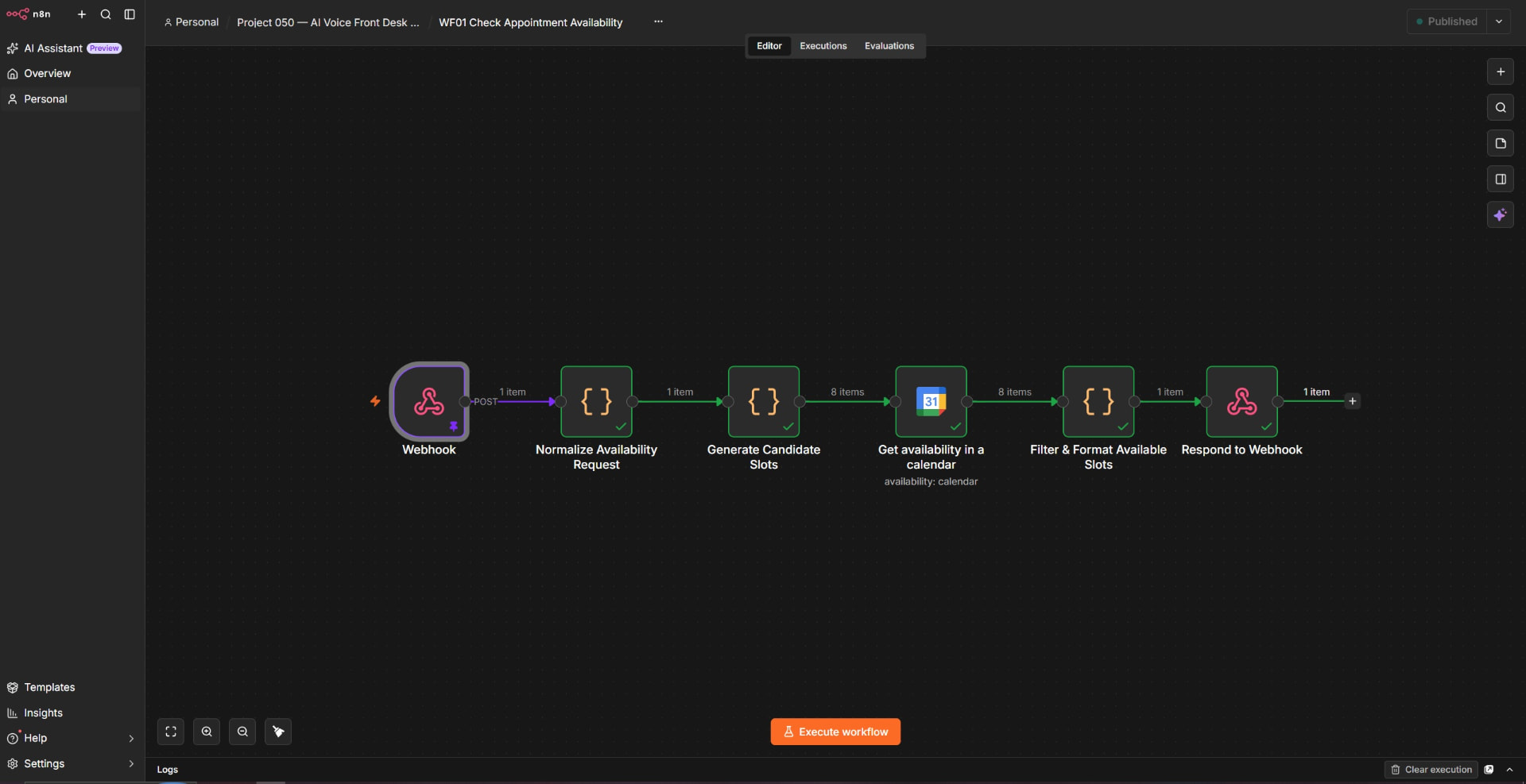
Task: Zoom out on the canvas
Action: pyautogui.click(x=242, y=732)
